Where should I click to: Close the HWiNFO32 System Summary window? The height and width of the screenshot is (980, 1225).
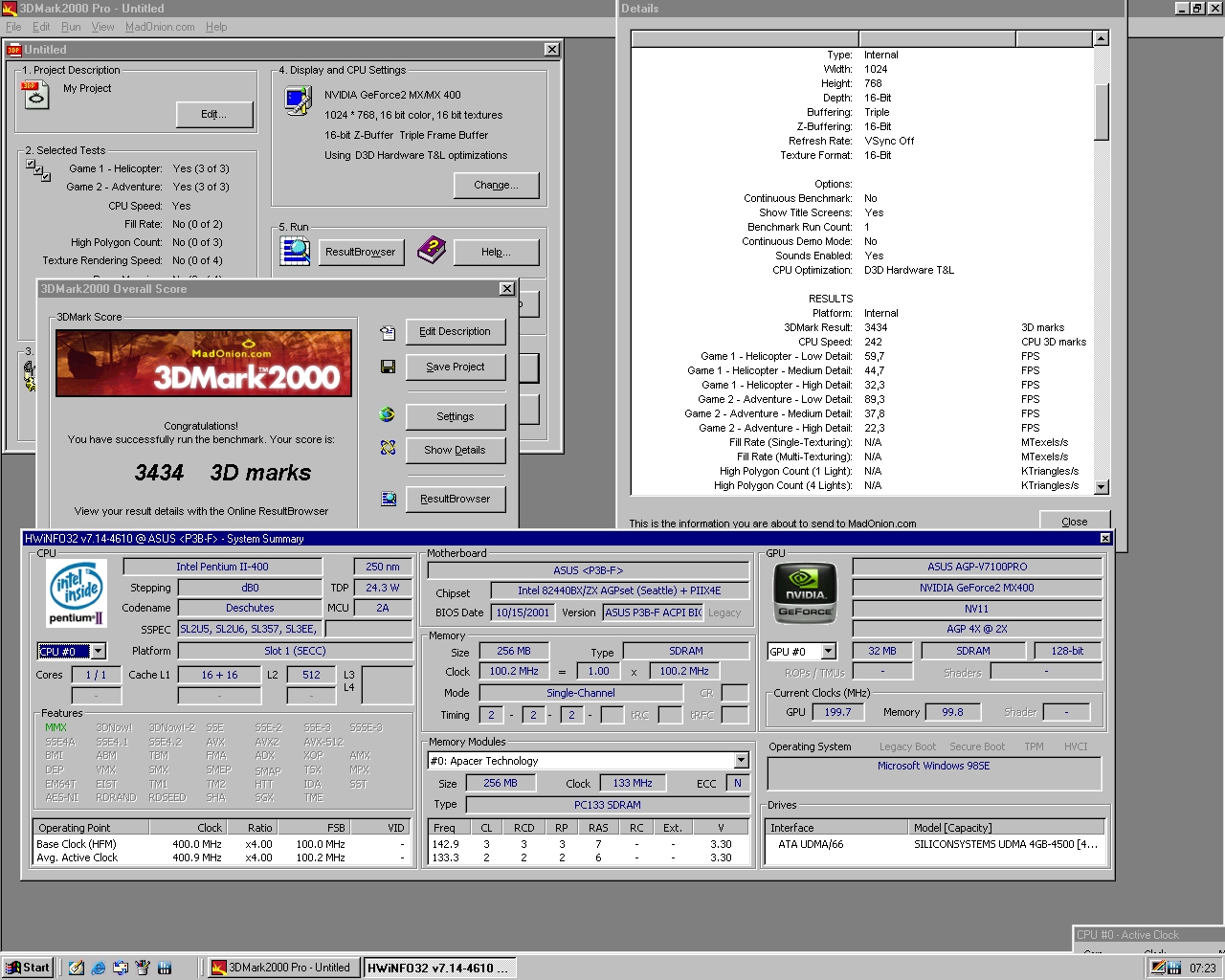[x=1105, y=539]
